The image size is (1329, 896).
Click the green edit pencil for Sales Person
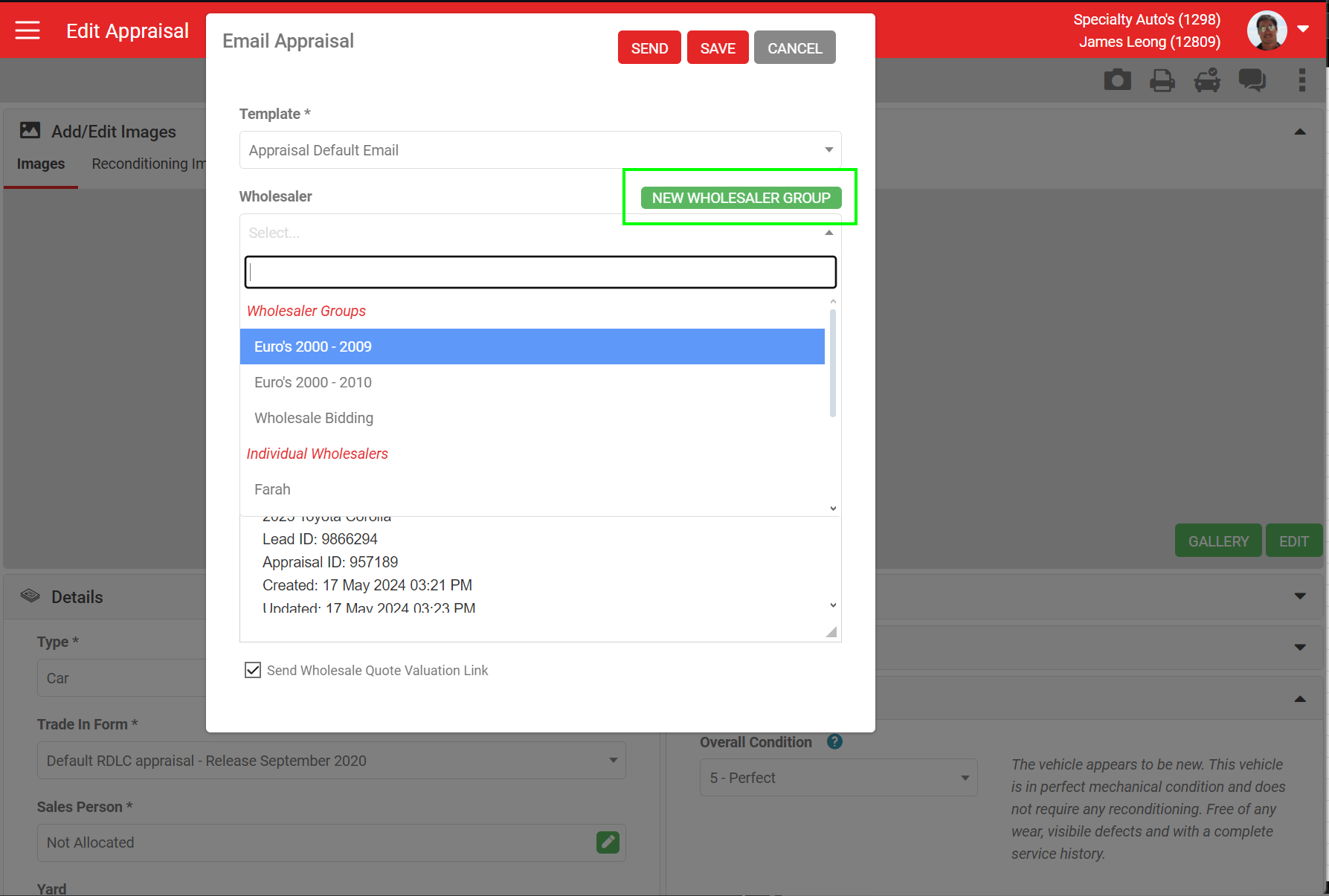tap(608, 842)
